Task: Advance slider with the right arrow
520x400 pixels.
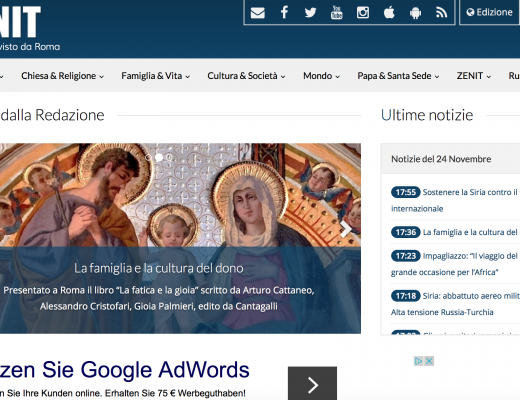Action: click(346, 229)
